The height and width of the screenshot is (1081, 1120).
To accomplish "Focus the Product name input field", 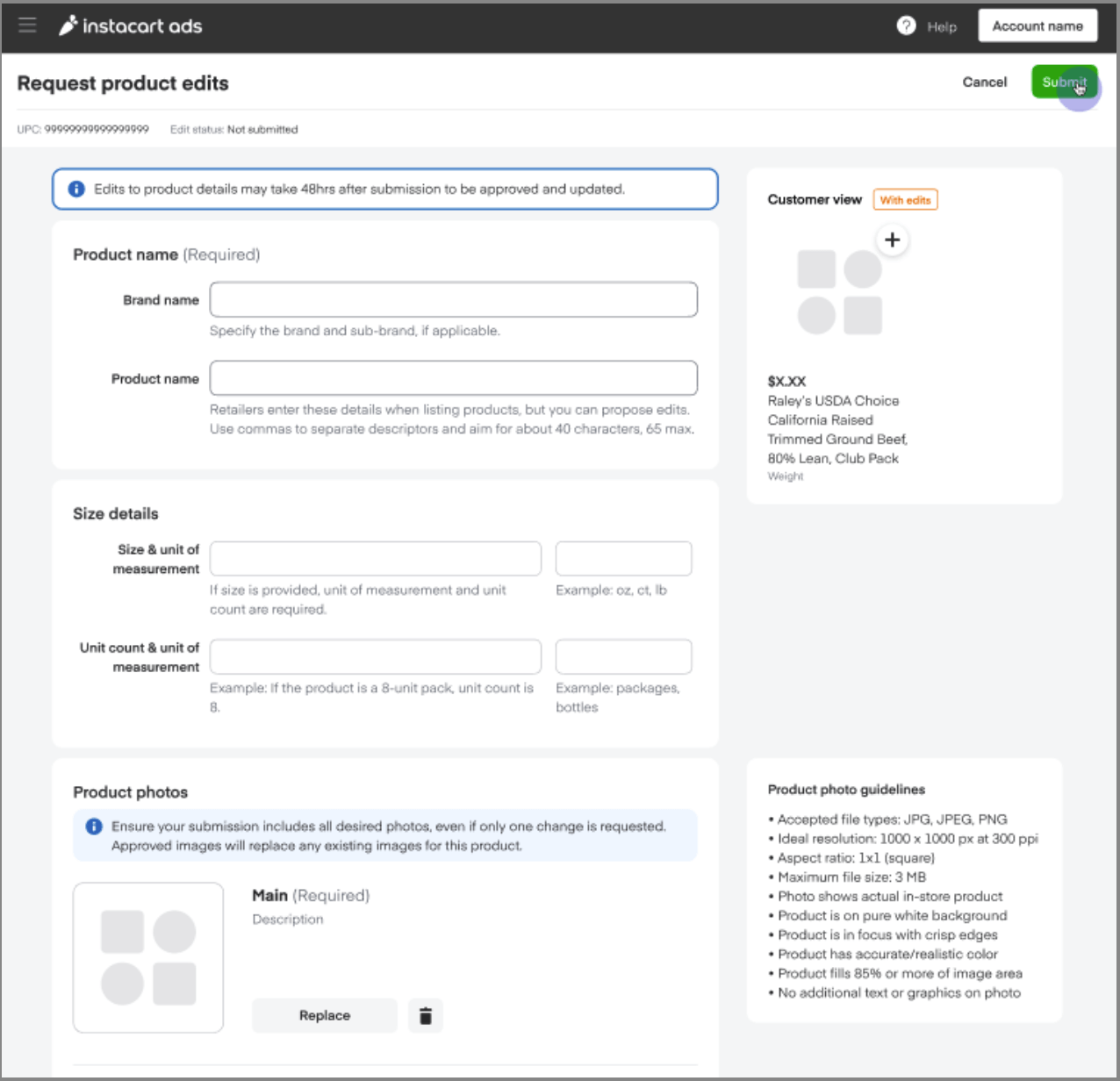I will pos(453,378).
